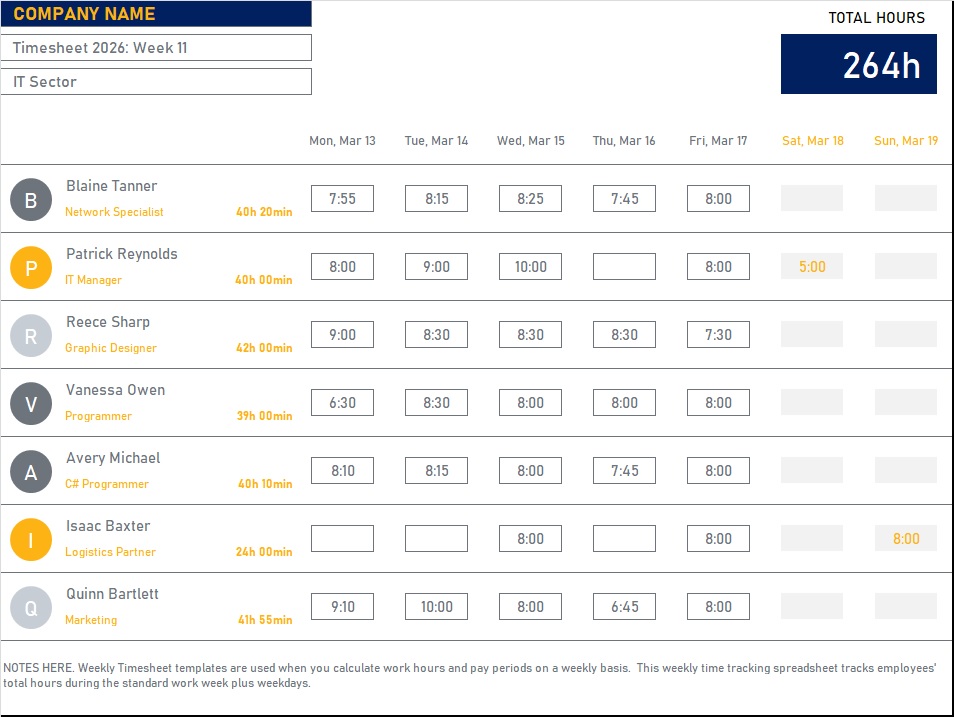
Task: Click Patrick Reynolds' empty Thursday hours box
Action: [x=624, y=267]
